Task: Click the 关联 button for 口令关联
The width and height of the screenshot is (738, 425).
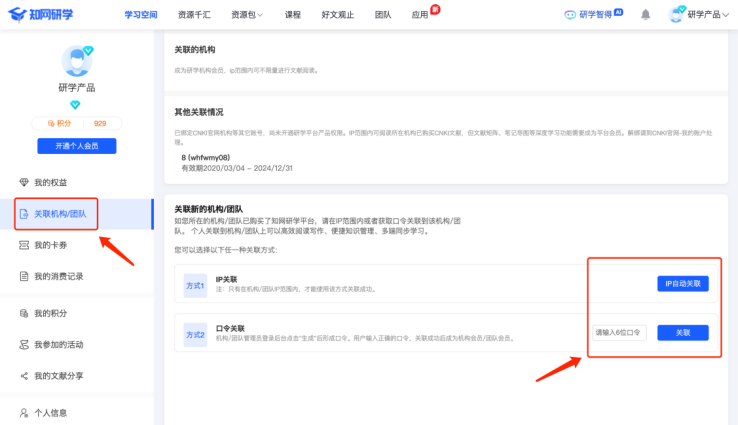Action: pos(682,333)
